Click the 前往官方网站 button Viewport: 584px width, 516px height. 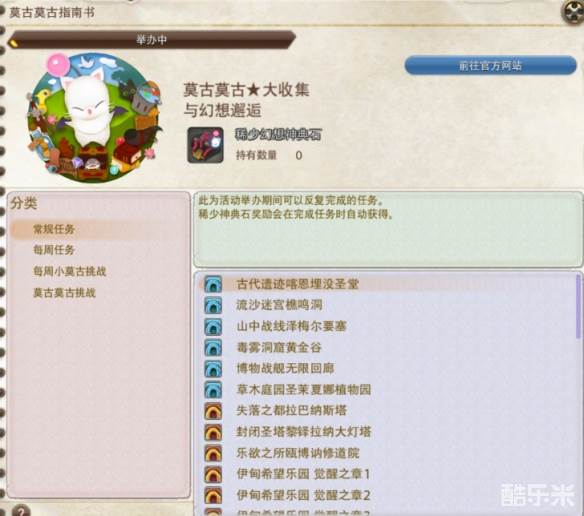tap(490, 66)
